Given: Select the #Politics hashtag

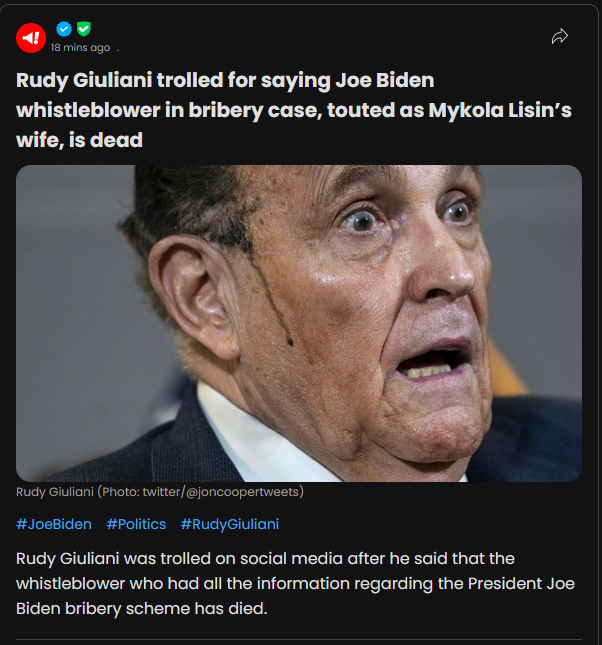Looking at the screenshot, I should pos(135,524).
